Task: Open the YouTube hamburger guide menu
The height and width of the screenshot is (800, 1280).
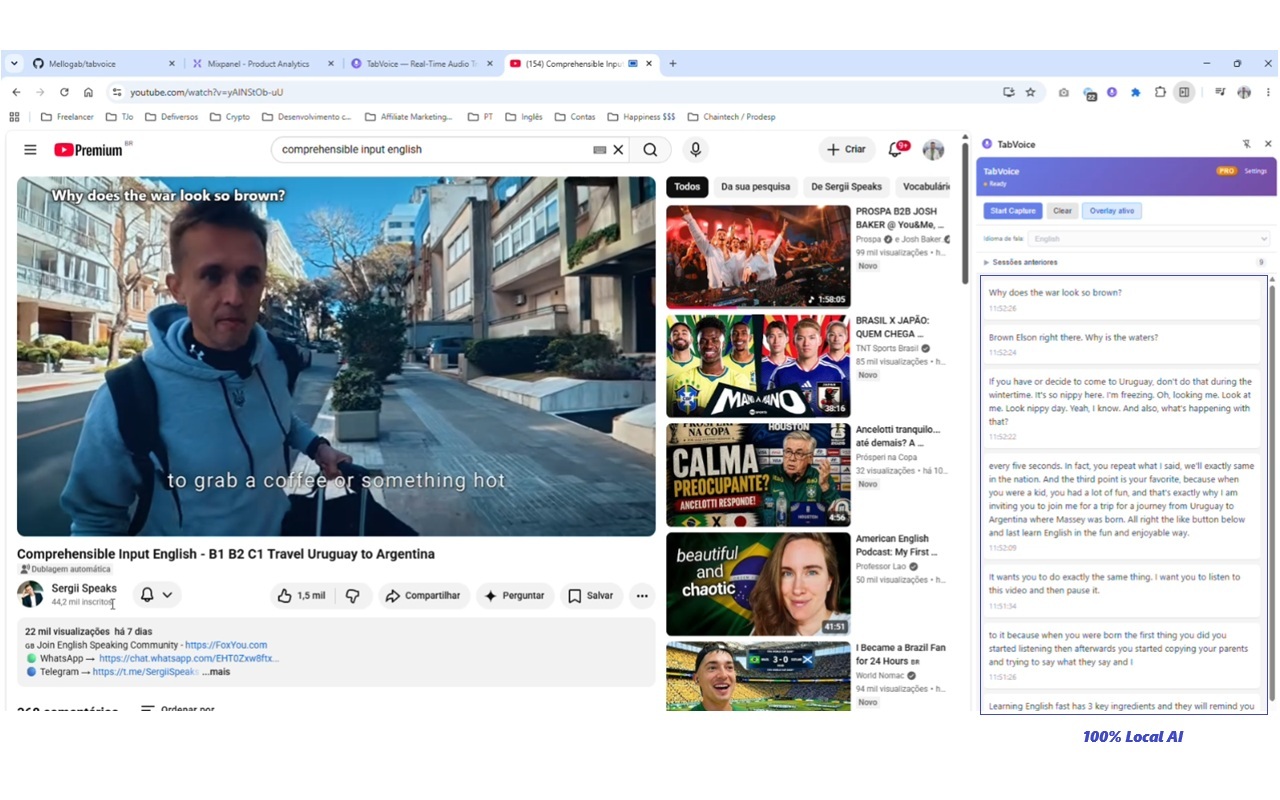Action: click(30, 150)
